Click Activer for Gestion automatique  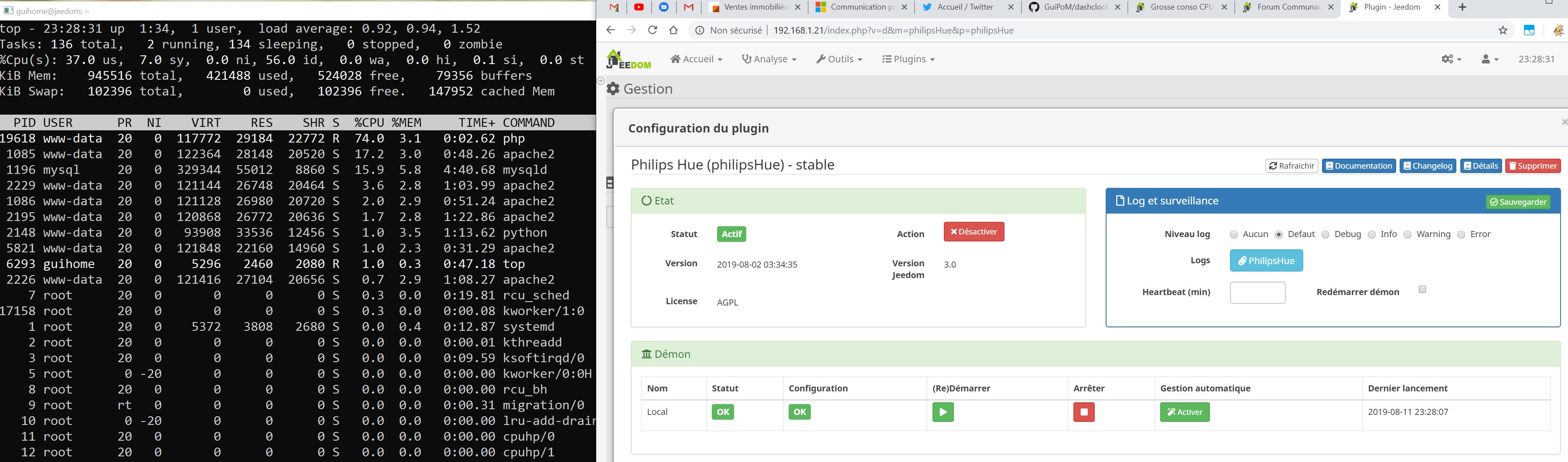click(1185, 412)
